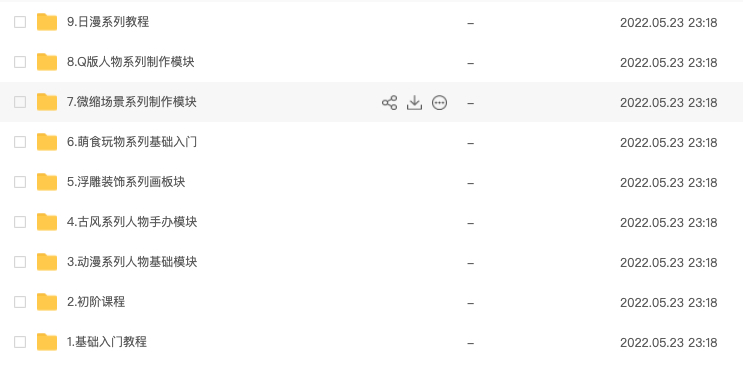Open more options icon for 7.微缩场景系列制作模块

(x=439, y=103)
